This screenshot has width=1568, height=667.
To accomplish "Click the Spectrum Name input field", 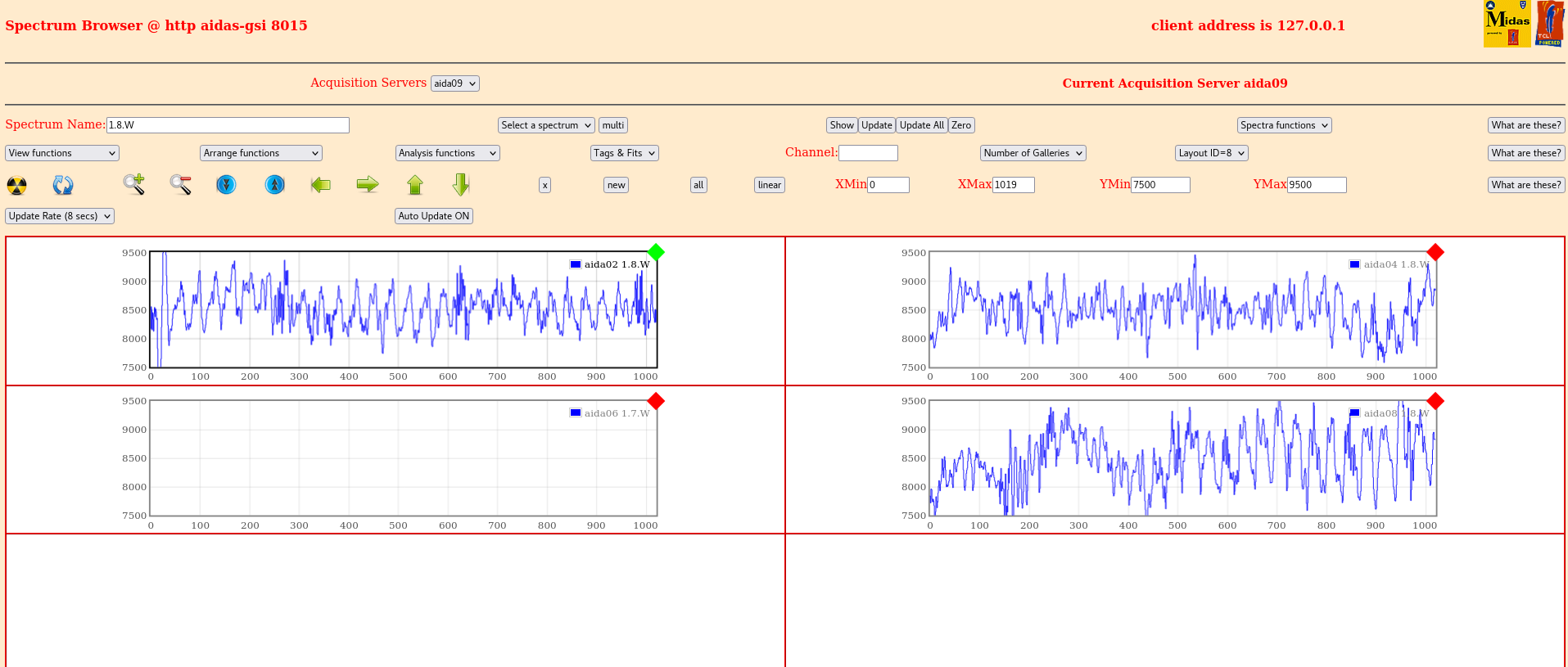I will click(228, 125).
